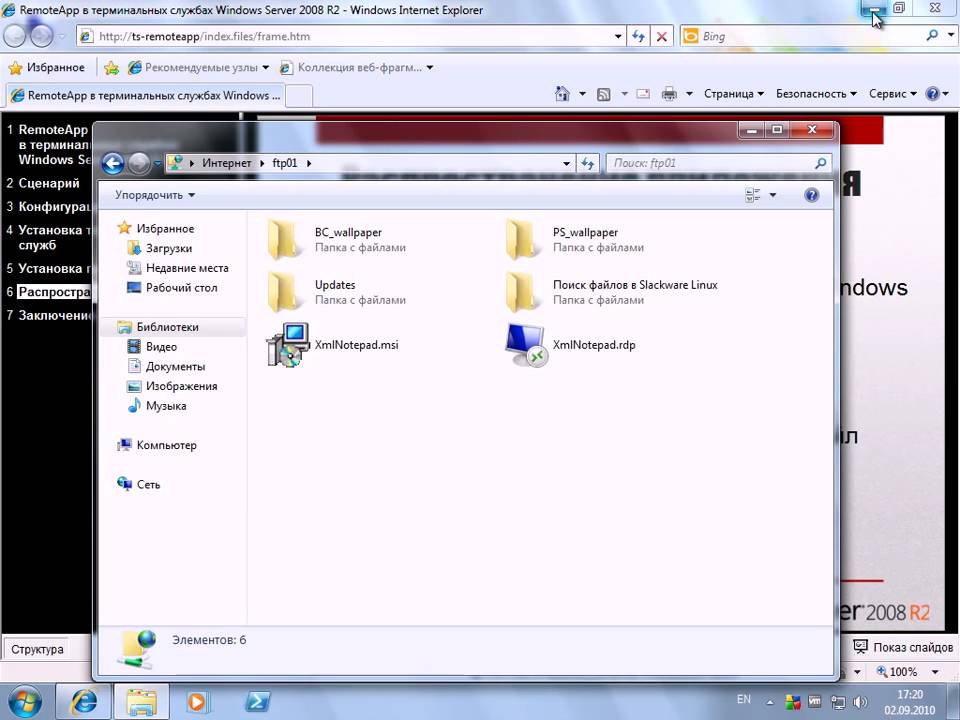Open the Упорядочить dropdown menu
Viewport: 960px width, 720px height.
(155, 195)
